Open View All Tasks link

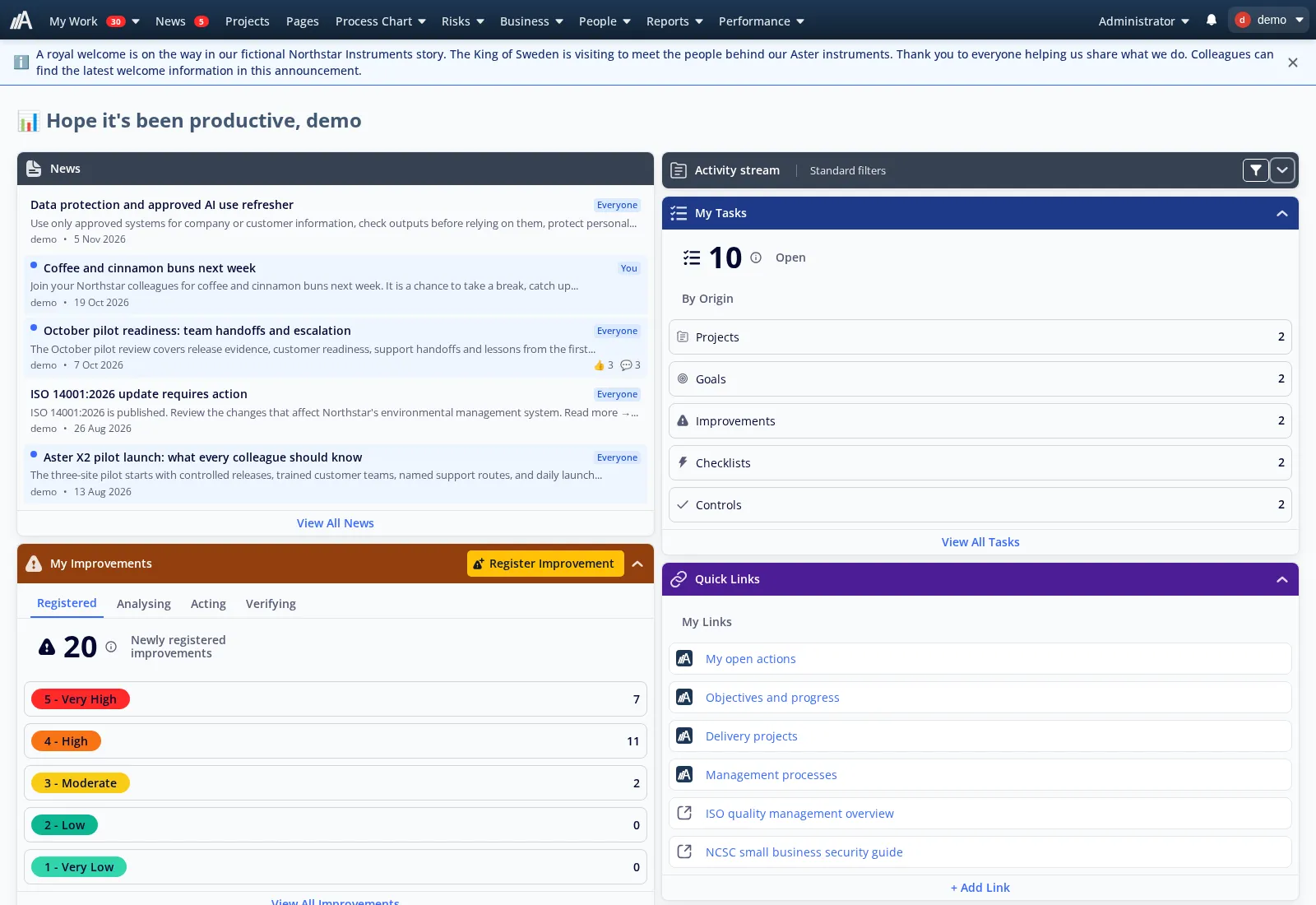[980, 542]
